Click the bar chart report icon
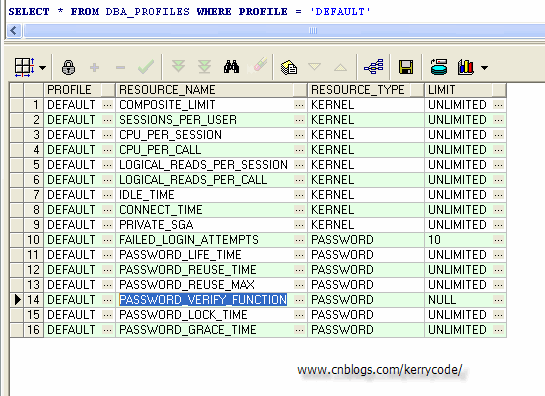The height and width of the screenshot is (396, 545). point(466,67)
